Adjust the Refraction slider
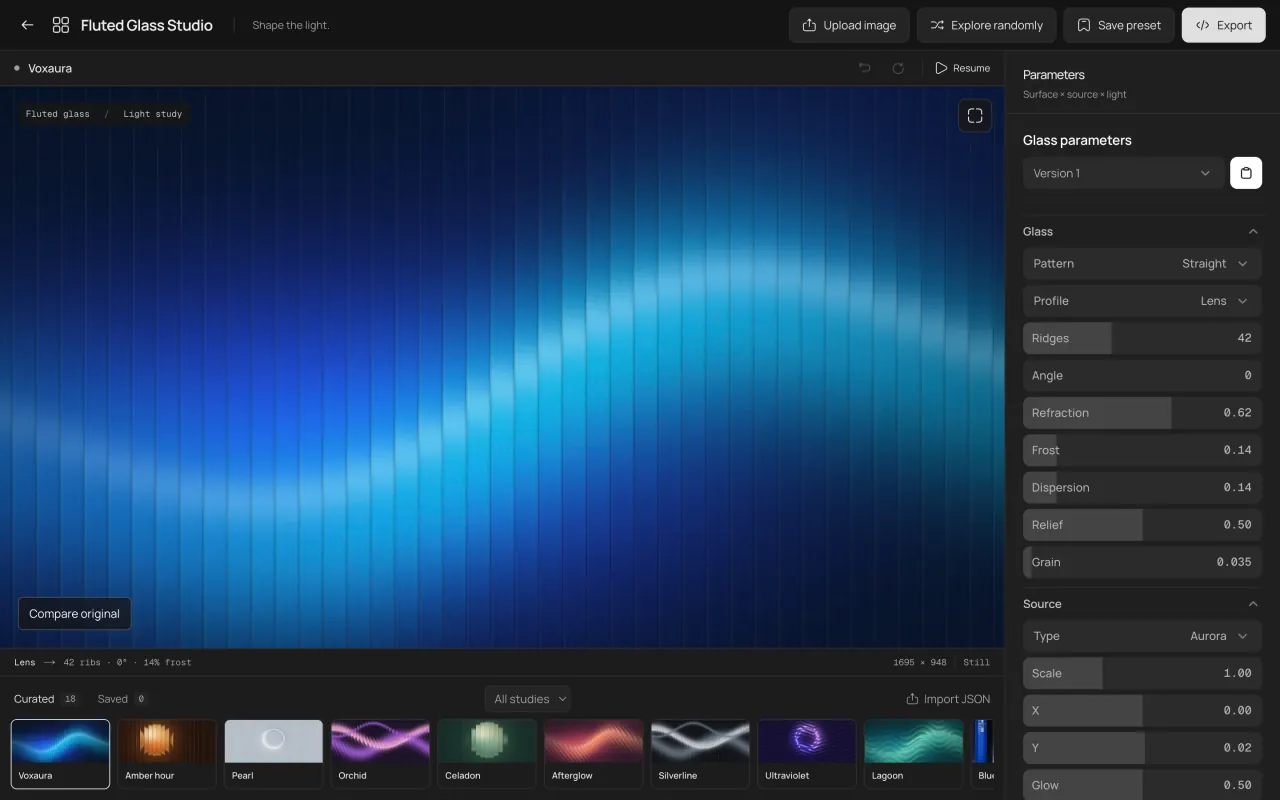Image resolution: width=1280 pixels, height=800 pixels. pos(1142,413)
